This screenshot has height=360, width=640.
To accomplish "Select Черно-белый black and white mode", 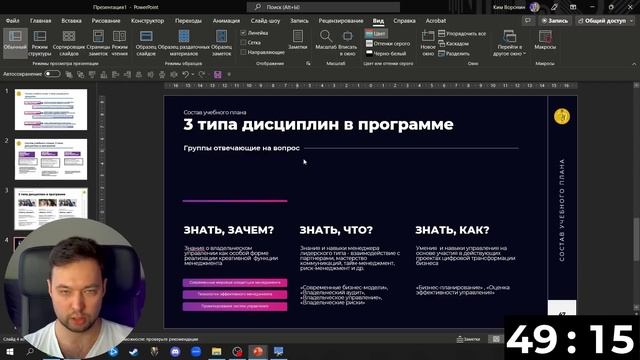I will tap(386, 53).
